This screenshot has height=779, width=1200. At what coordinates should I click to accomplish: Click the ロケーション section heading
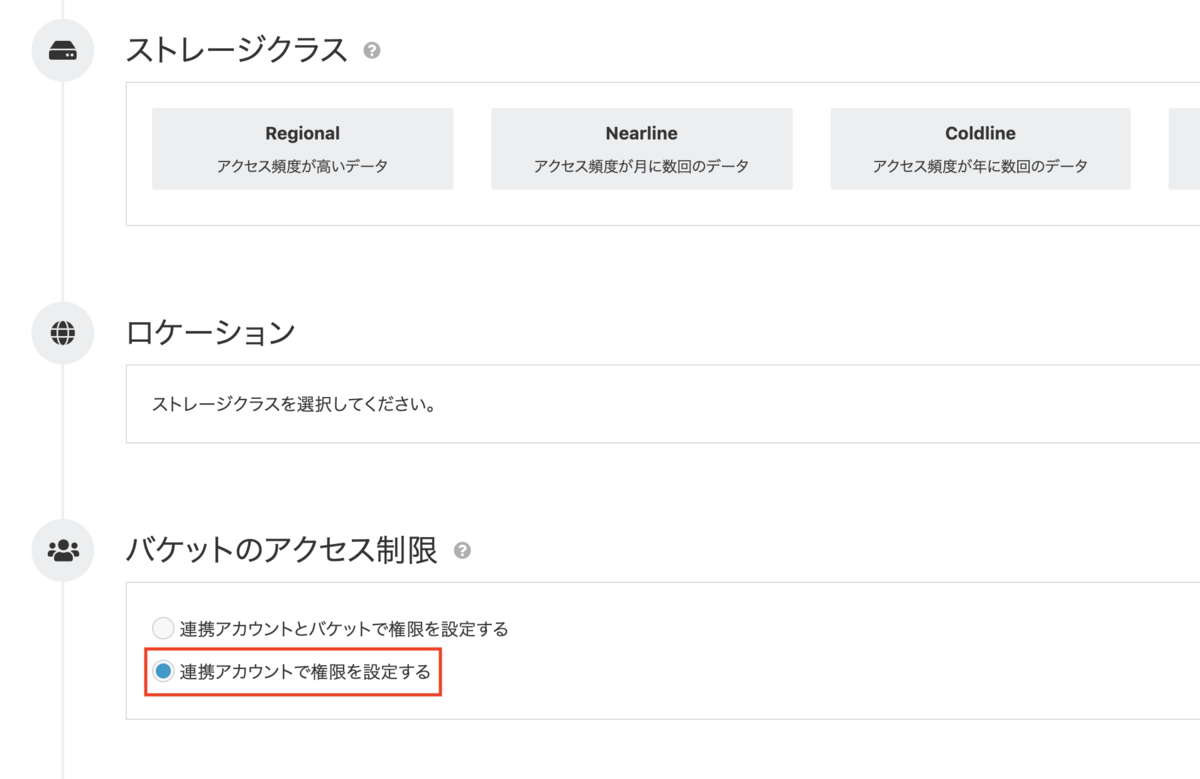click(211, 332)
